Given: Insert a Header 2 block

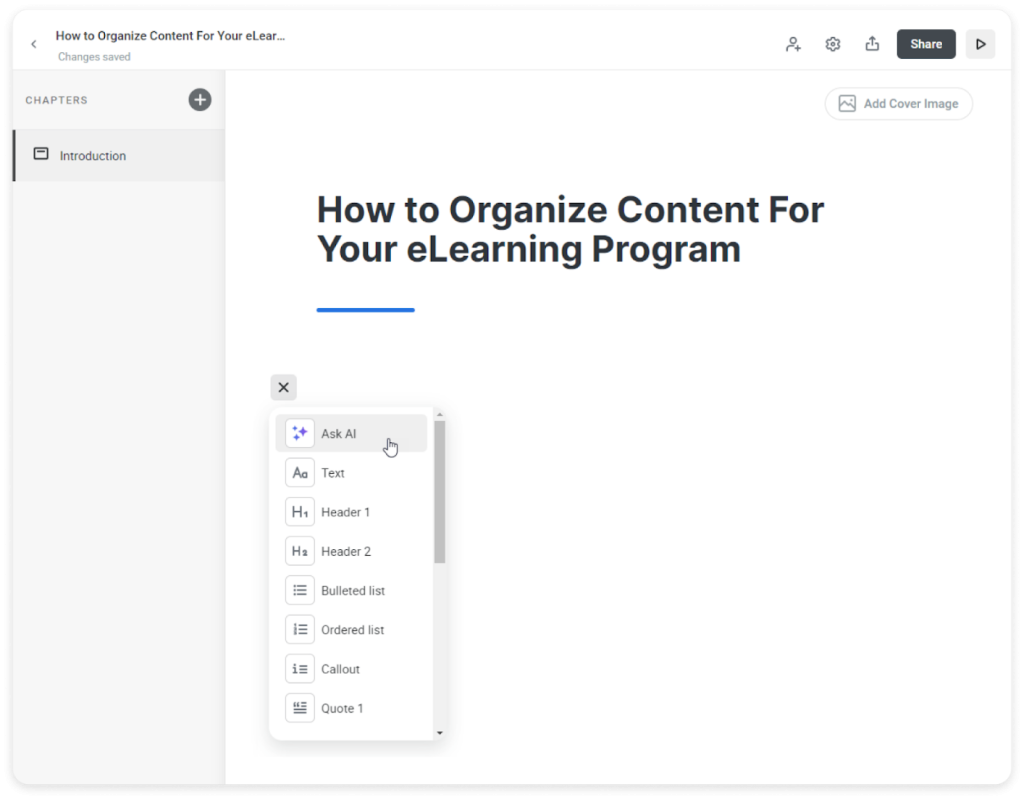Looking at the screenshot, I should click(x=351, y=551).
